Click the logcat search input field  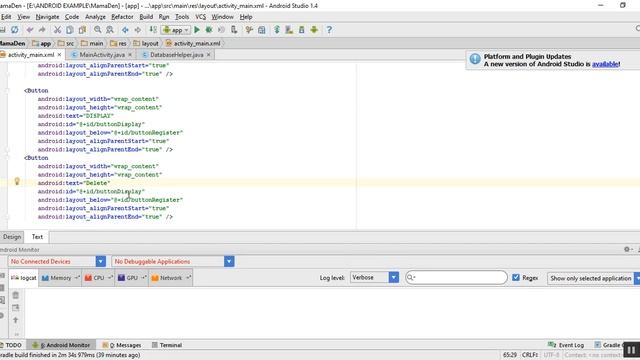click(456, 278)
